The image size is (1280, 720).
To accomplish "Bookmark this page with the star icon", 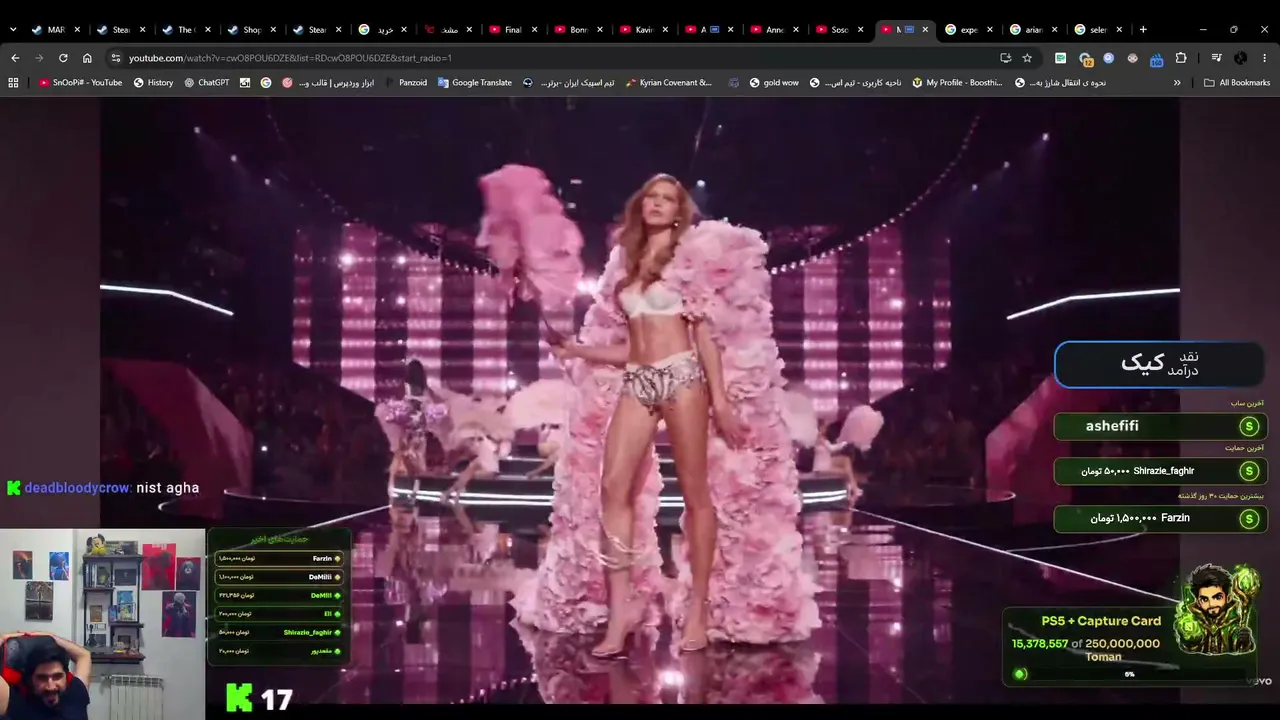I will (1027, 58).
